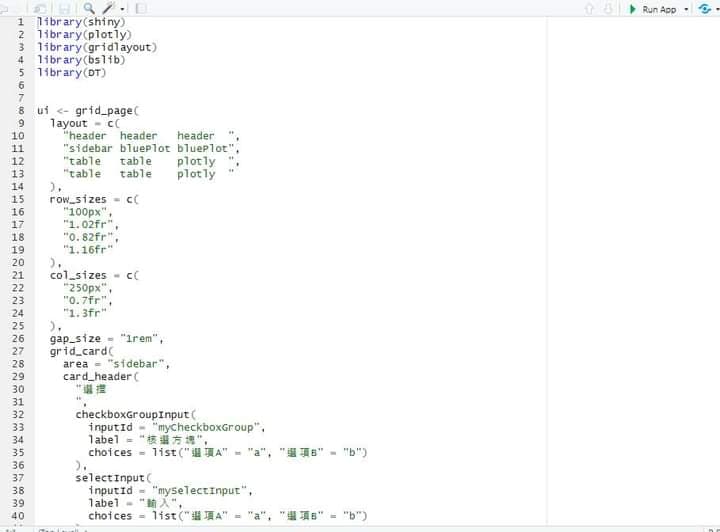Click line number 21 beside col_sizes

pyautogui.click(x=18, y=275)
